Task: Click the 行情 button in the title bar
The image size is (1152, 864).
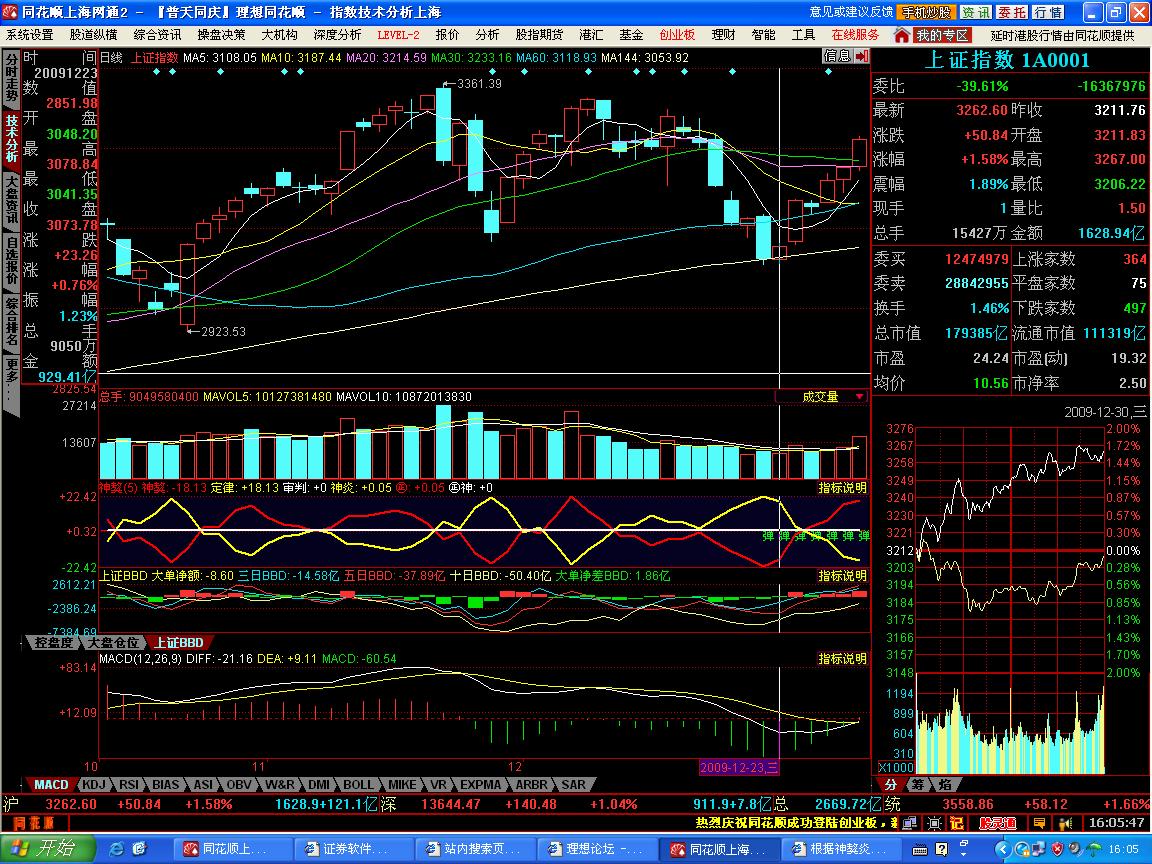Action: 1048,12
